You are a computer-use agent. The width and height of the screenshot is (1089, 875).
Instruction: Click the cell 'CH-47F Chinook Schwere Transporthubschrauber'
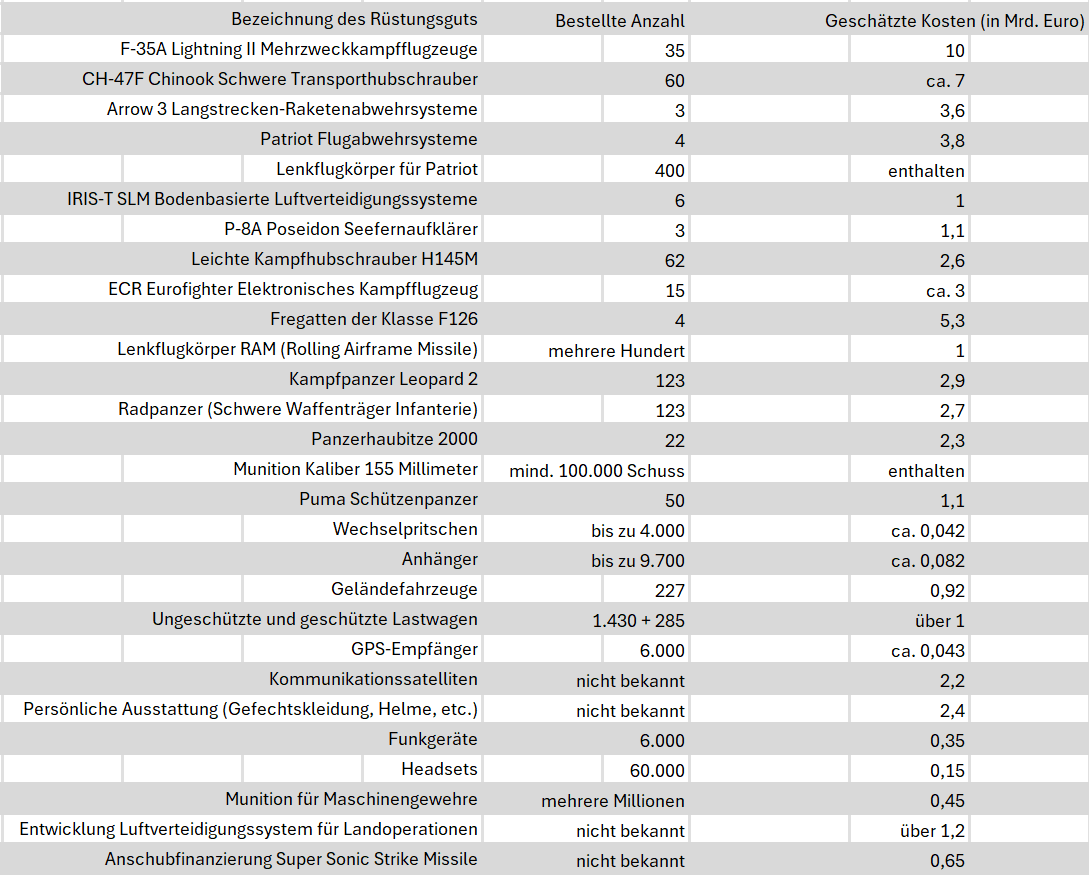(280, 79)
